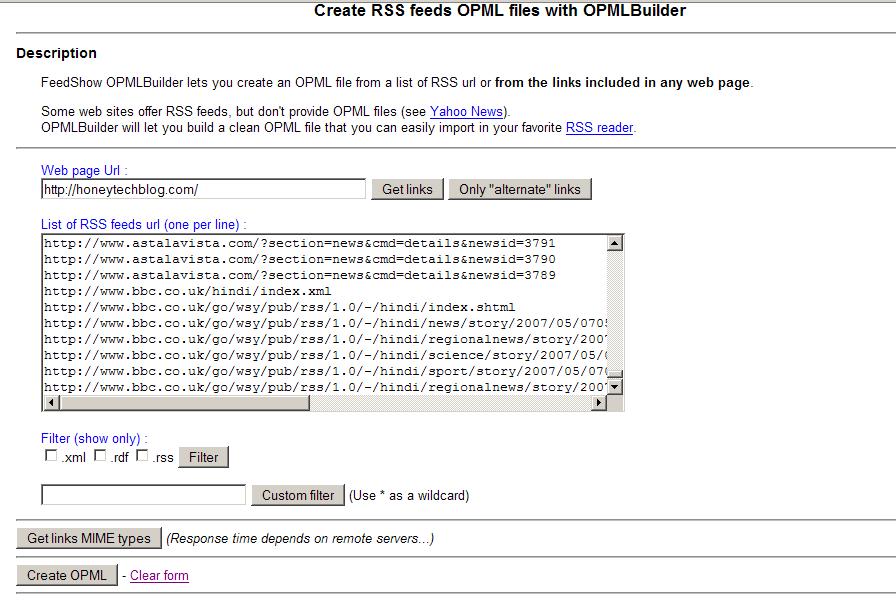
Task: Click the up arrow of feeds list scrollbar
Action: (x=614, y=243)
